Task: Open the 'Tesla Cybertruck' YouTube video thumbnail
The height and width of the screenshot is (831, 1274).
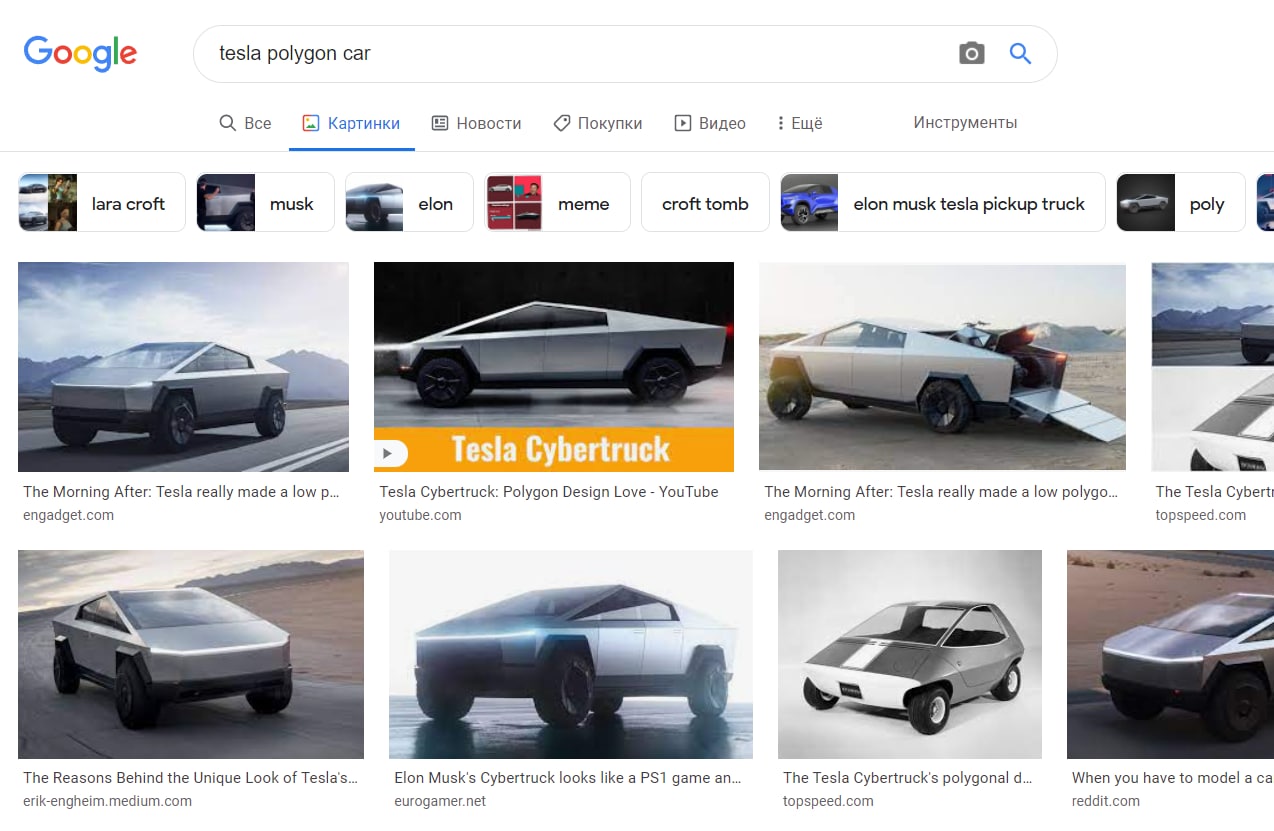Action: coord(554,367)
